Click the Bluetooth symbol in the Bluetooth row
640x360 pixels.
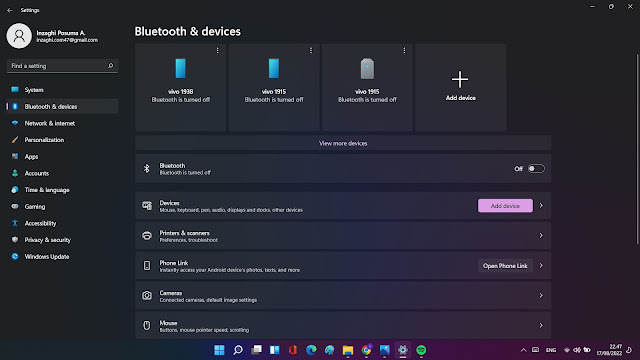pyautogui.click(x=147, y=169)
